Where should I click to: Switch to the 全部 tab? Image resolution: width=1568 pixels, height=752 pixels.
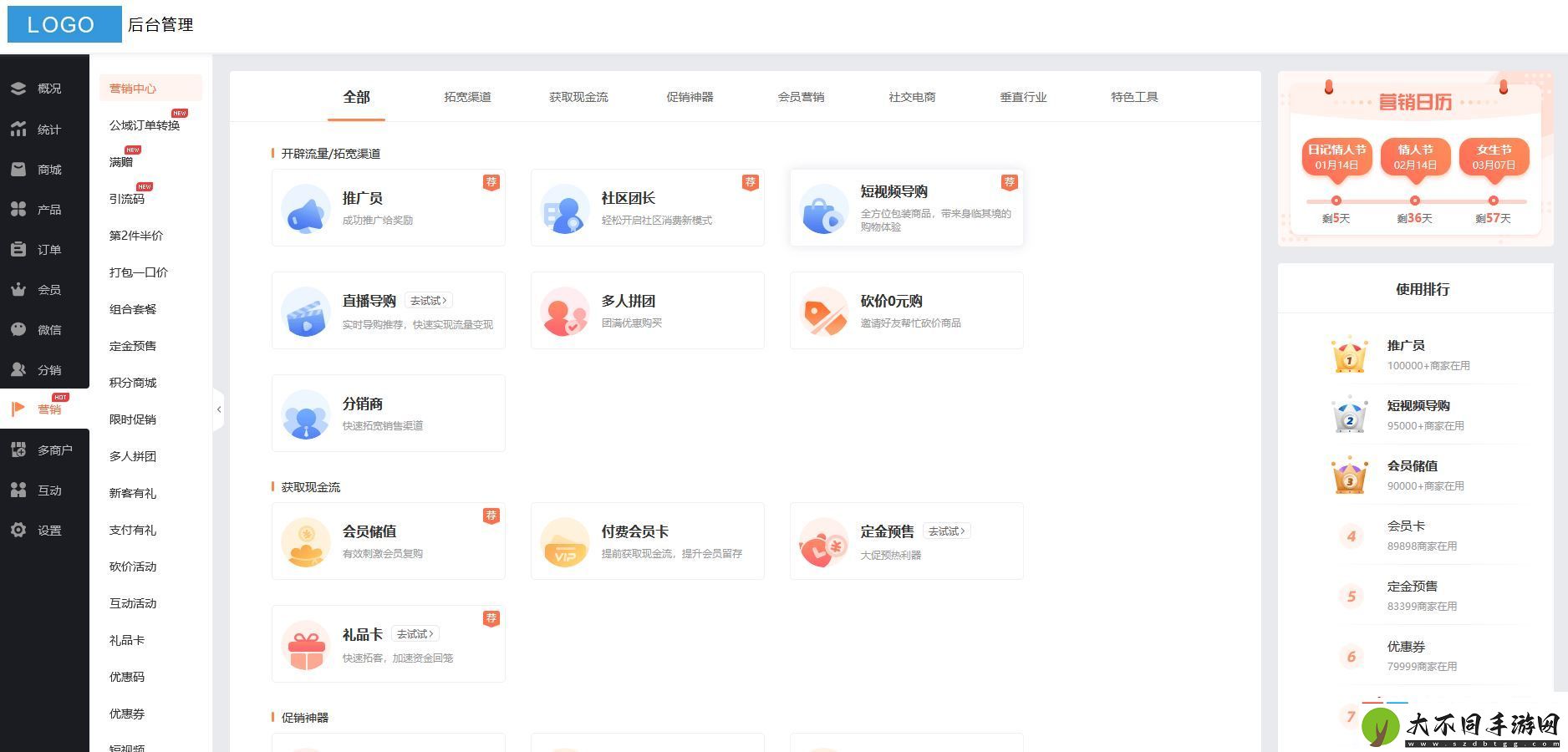[356, 97]
